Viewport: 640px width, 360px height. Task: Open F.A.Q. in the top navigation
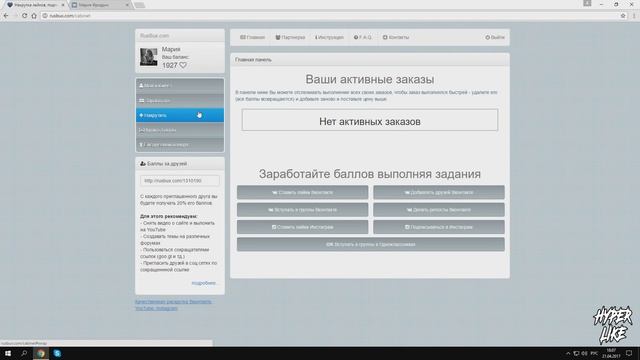coord(362,37)
